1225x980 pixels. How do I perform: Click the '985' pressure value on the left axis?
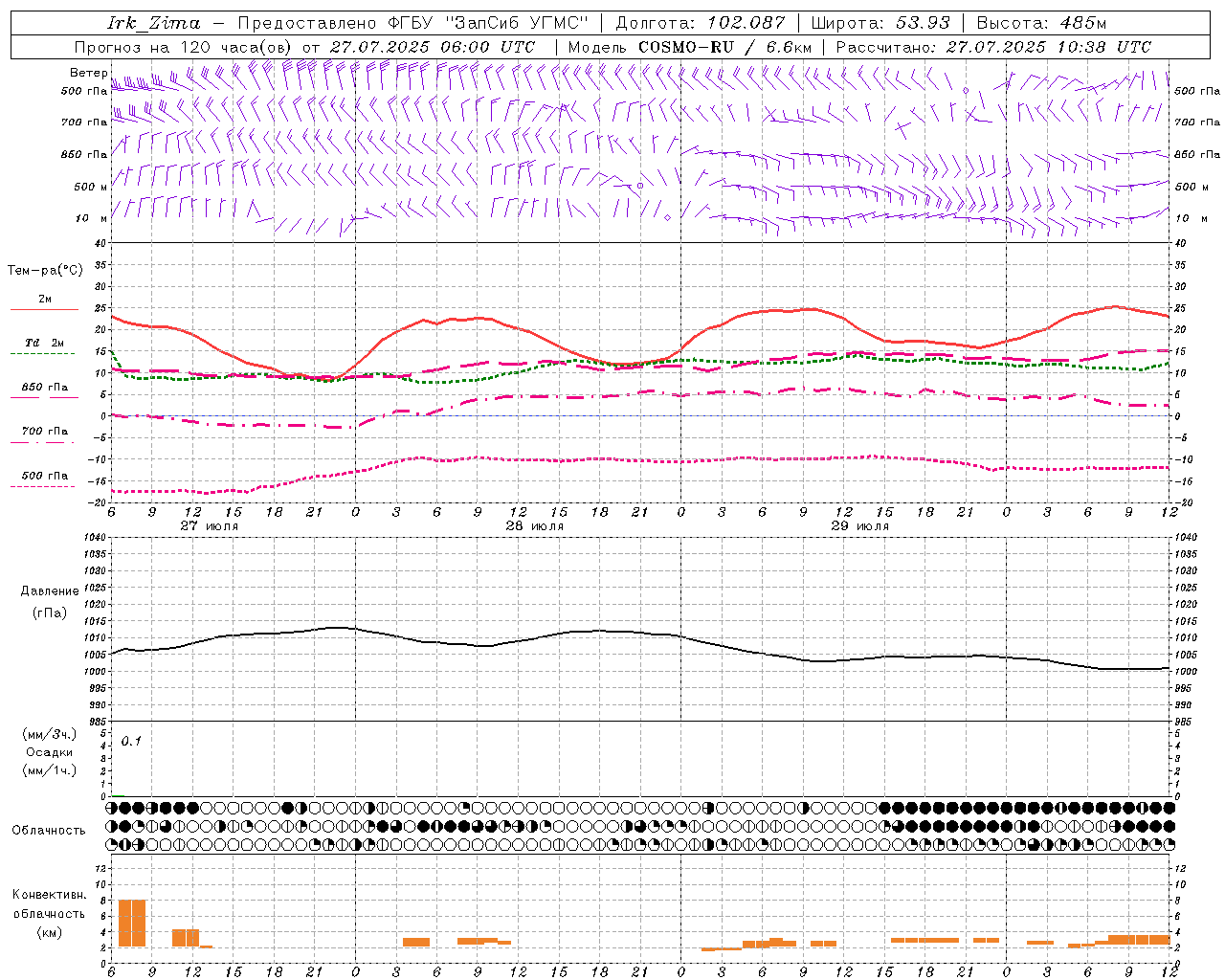click(98, 722)
